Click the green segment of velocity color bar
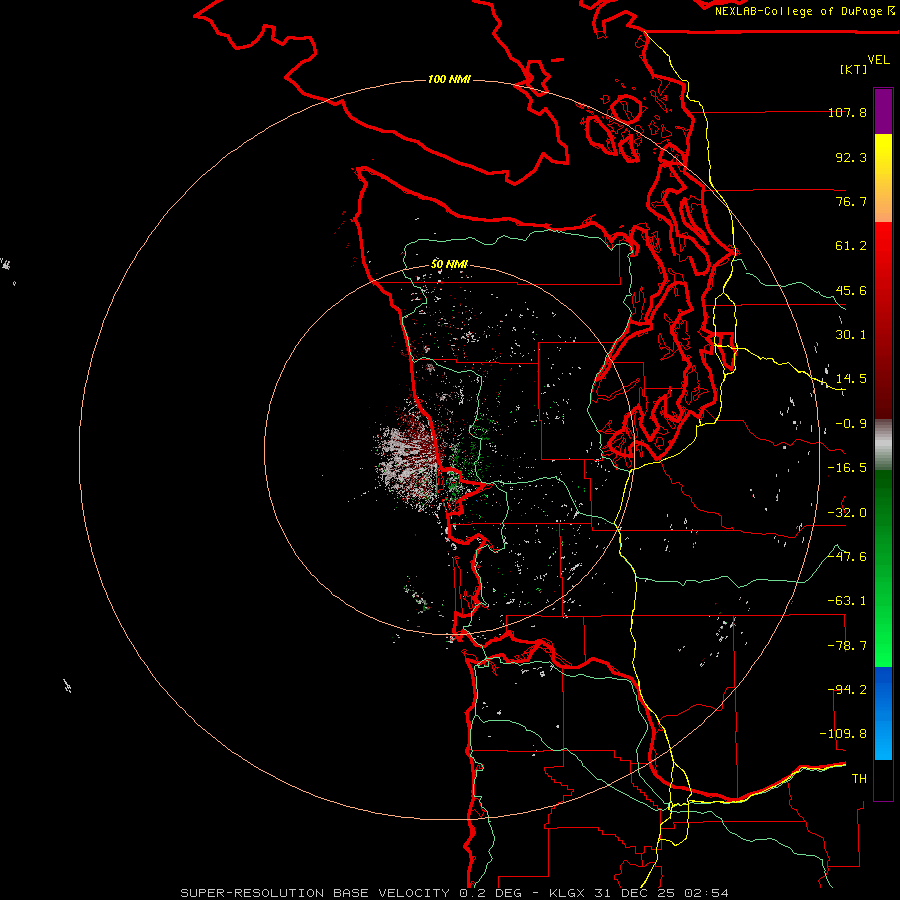 [883, 568]
